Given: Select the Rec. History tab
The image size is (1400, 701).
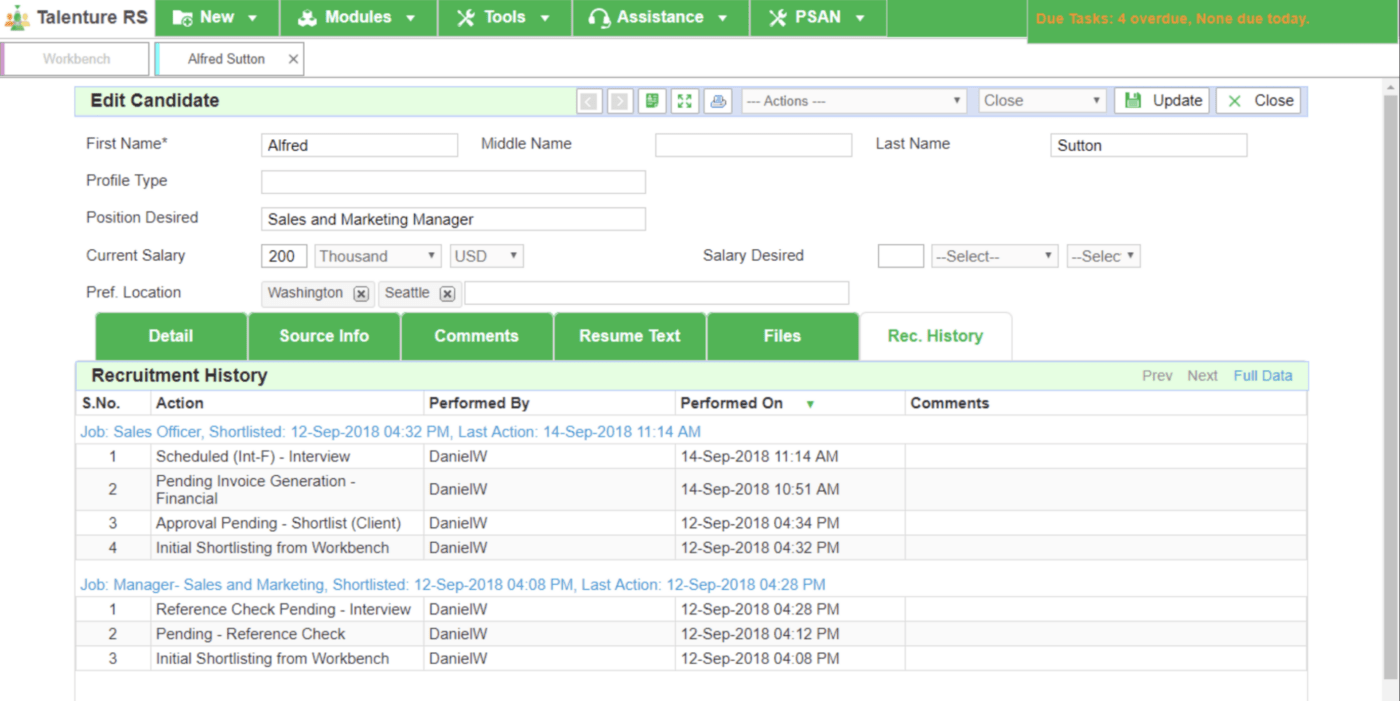Looking at the screenshot, I should click(x=935, y=336).
